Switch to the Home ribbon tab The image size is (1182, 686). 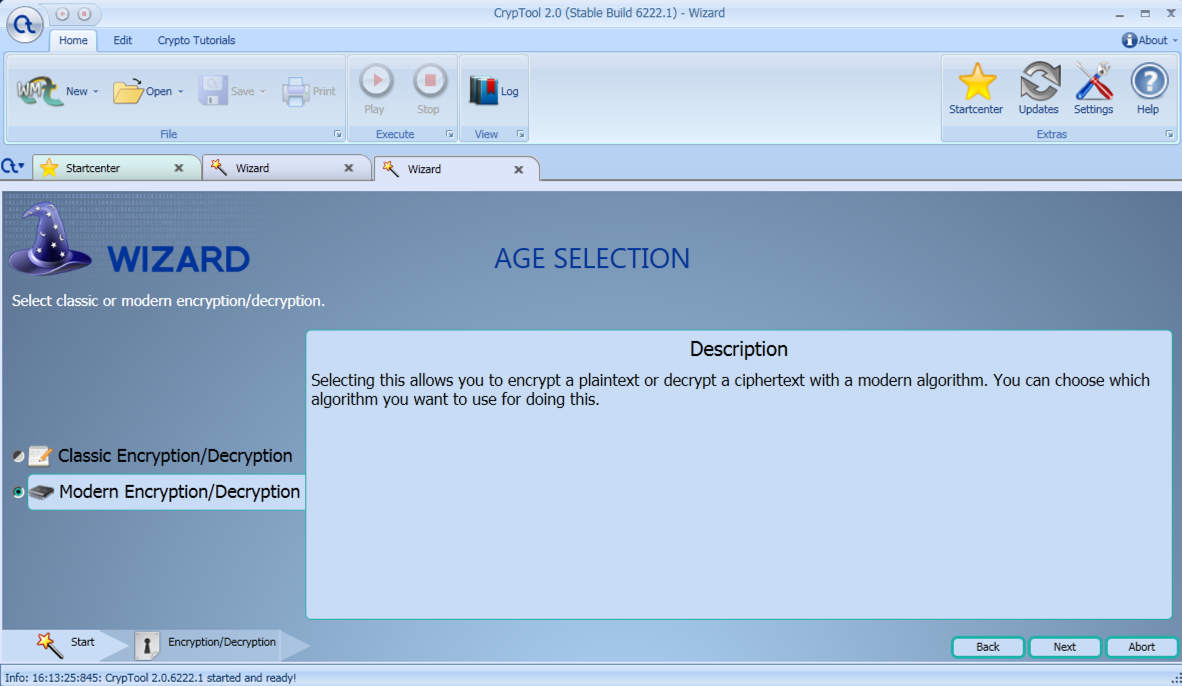pyautogui.click(x=73, y=41)
